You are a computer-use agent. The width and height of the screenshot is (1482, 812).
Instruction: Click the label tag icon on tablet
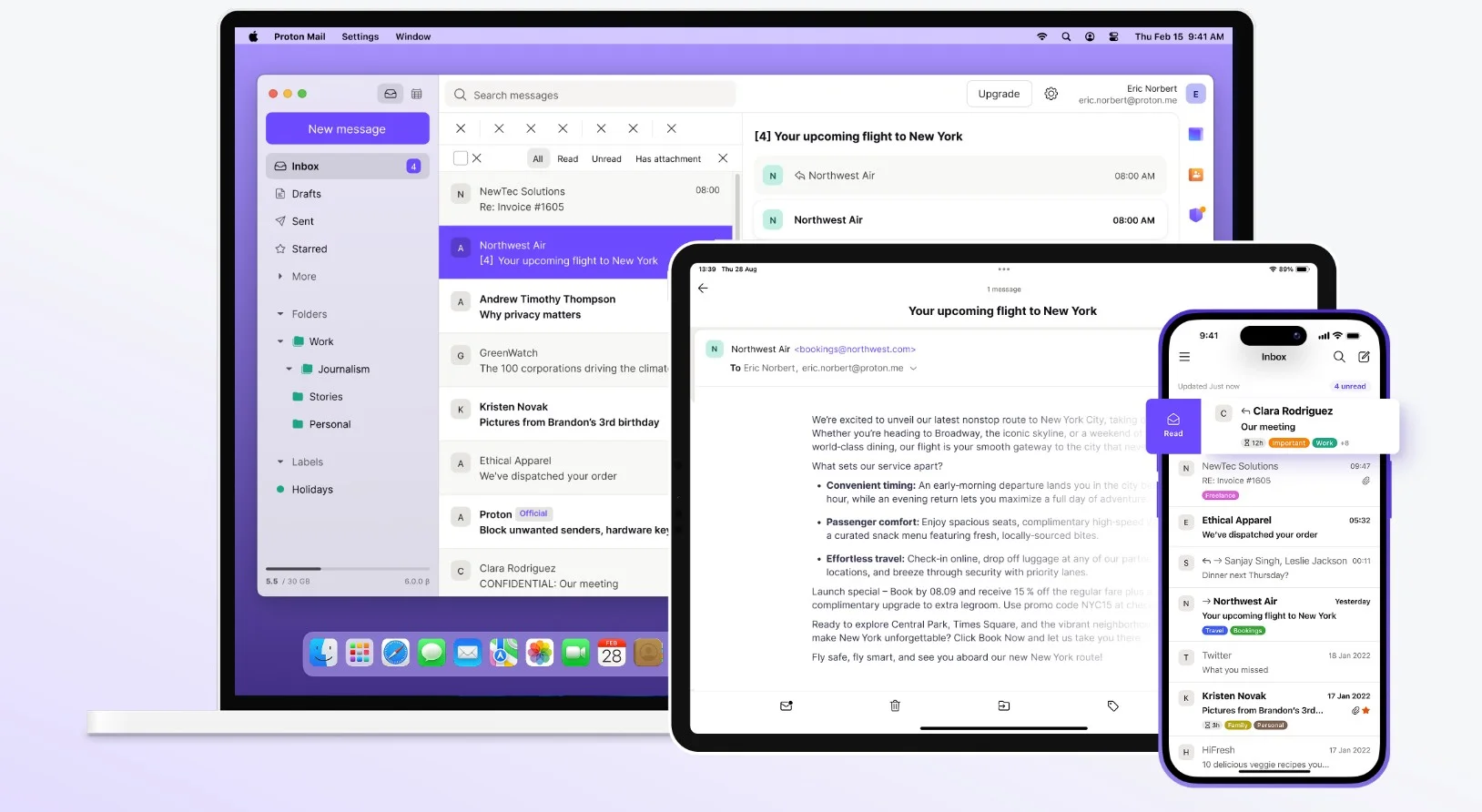tap(1112, 705)
